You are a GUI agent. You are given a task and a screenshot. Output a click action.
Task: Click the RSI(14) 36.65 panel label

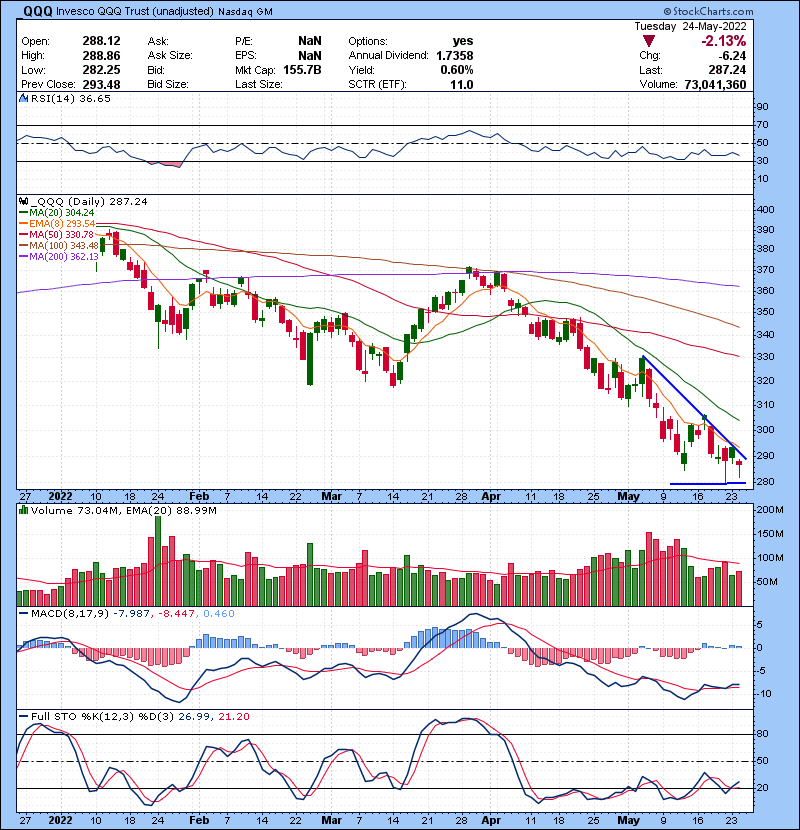tap(70, 98)
